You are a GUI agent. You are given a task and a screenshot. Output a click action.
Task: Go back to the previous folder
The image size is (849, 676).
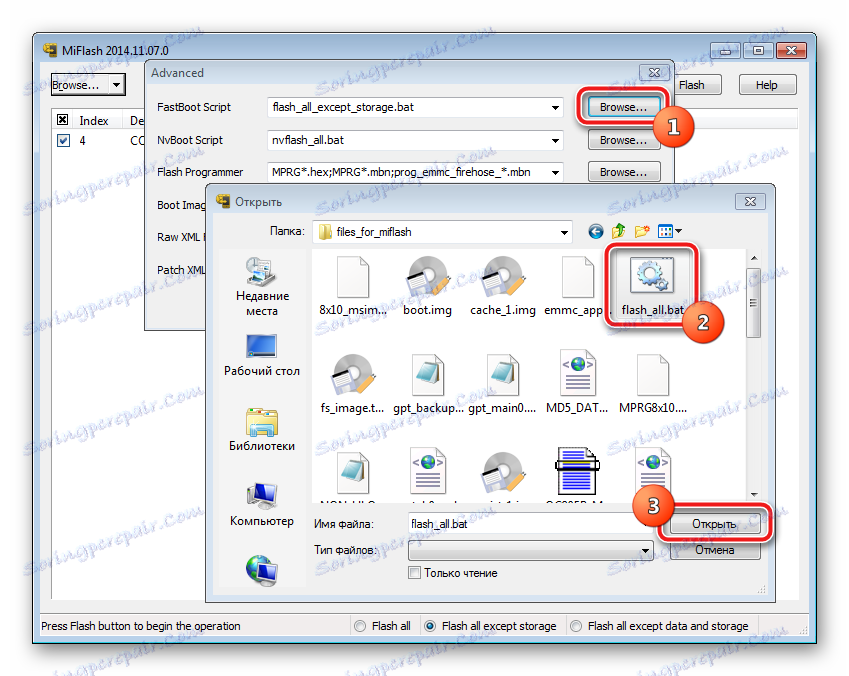(x=596, y=232)
